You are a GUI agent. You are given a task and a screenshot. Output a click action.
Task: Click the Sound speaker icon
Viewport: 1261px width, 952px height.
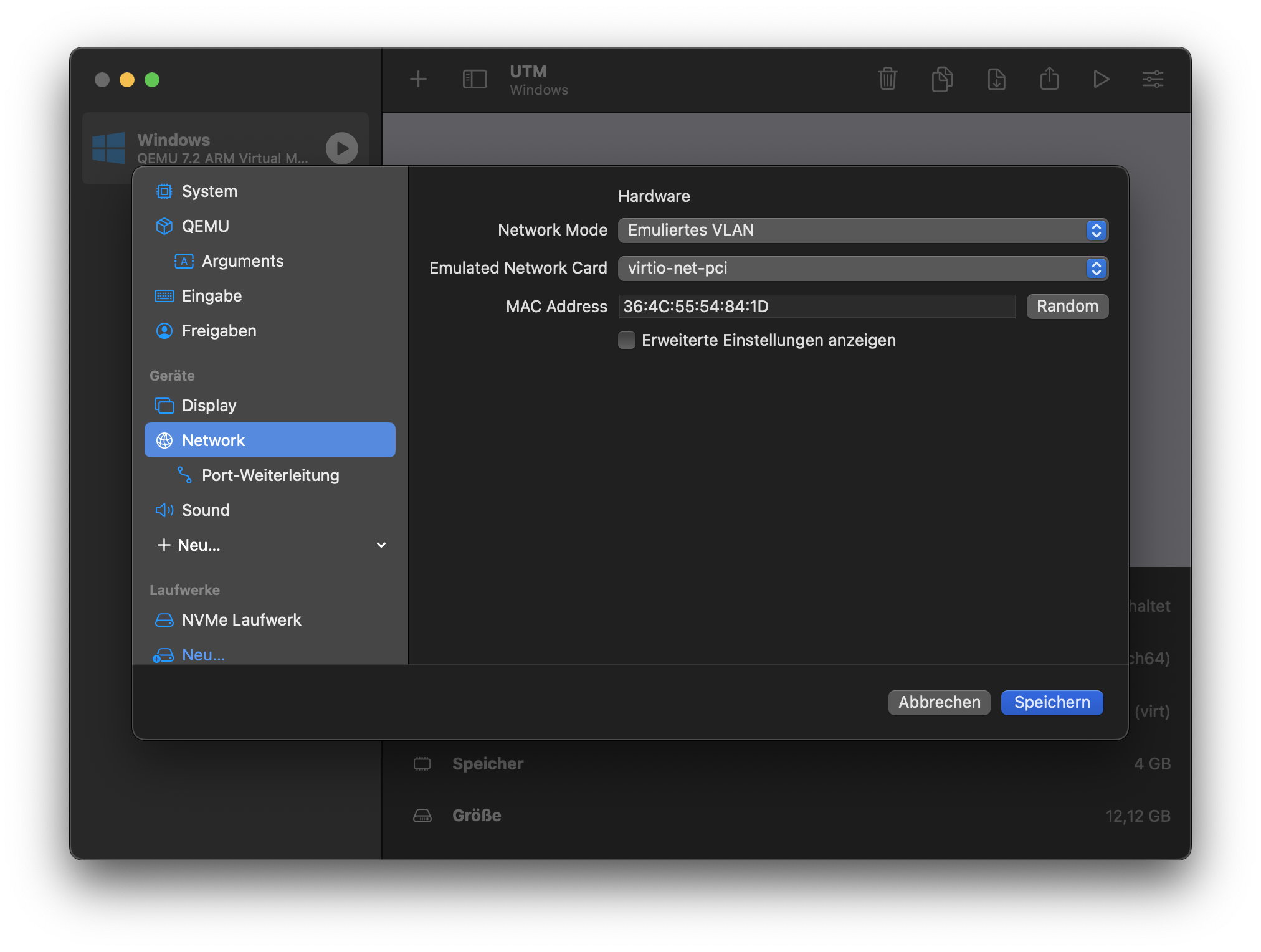pyautogui.click(x=164, y=510)
